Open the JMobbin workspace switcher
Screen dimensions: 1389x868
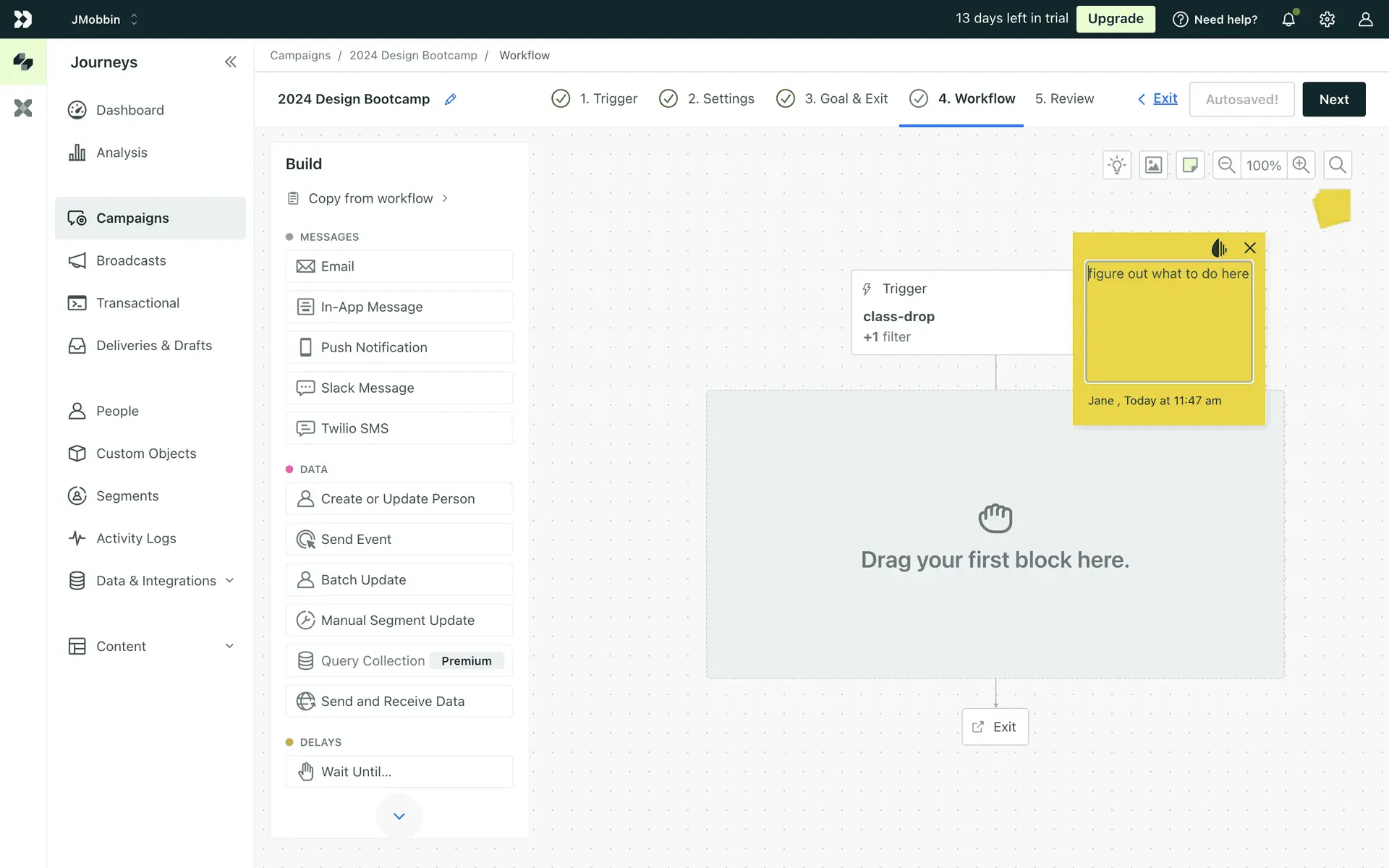click(104, 20)
